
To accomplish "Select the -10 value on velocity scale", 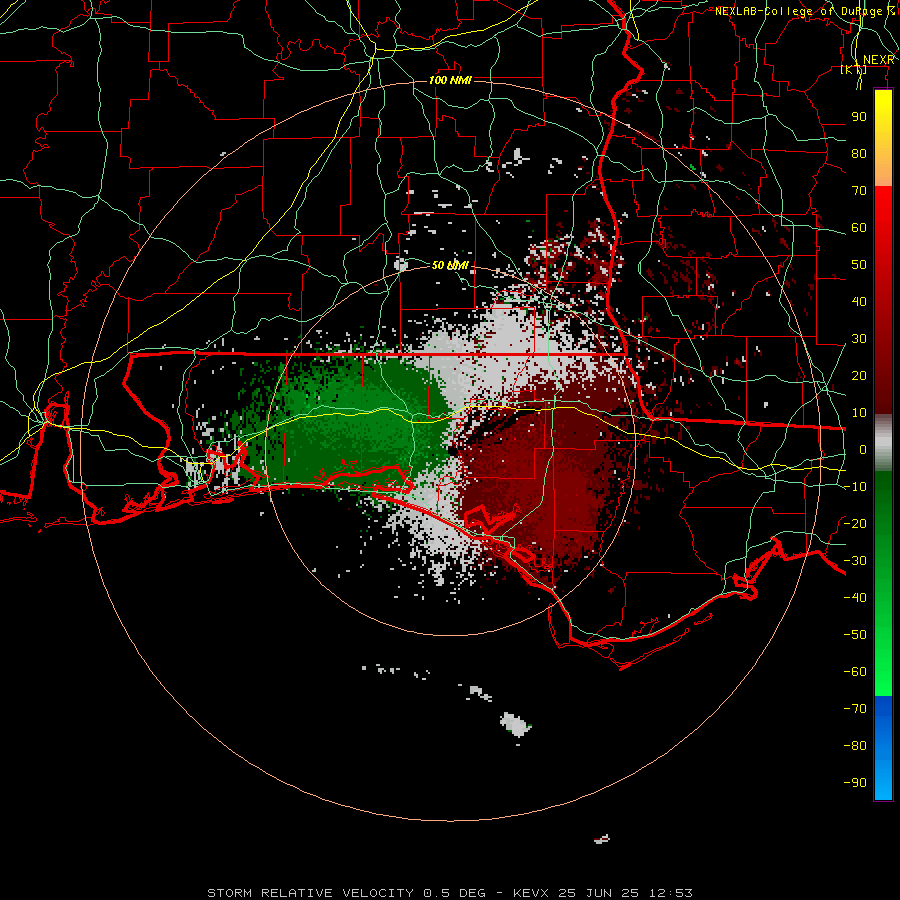I will tap(855, 487).
